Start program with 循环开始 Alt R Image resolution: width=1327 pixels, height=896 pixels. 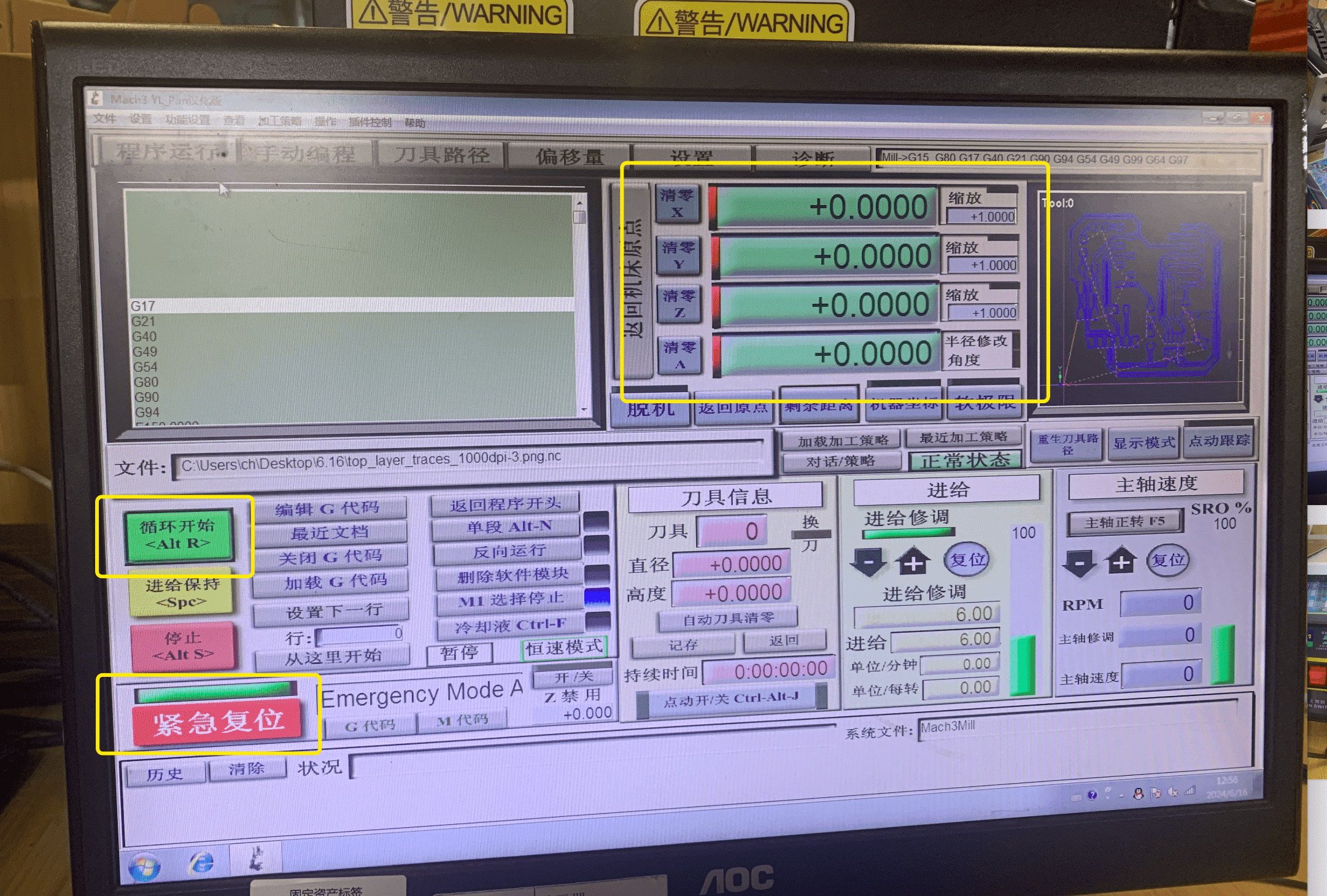click(x=179, y=535)
